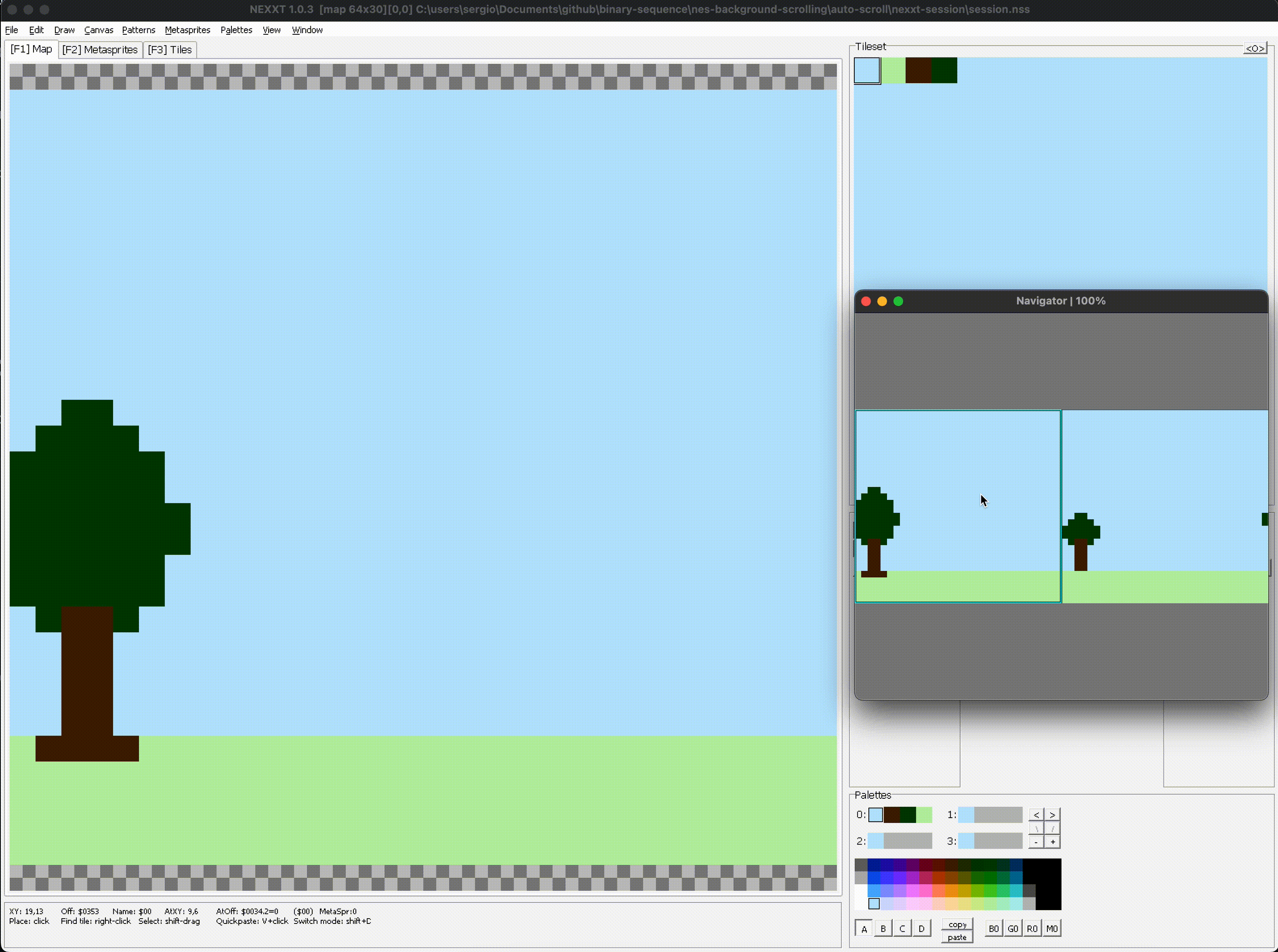Screen dimensions: 1278x952
Task: Click the palette paste button
Action: point(958,937)
